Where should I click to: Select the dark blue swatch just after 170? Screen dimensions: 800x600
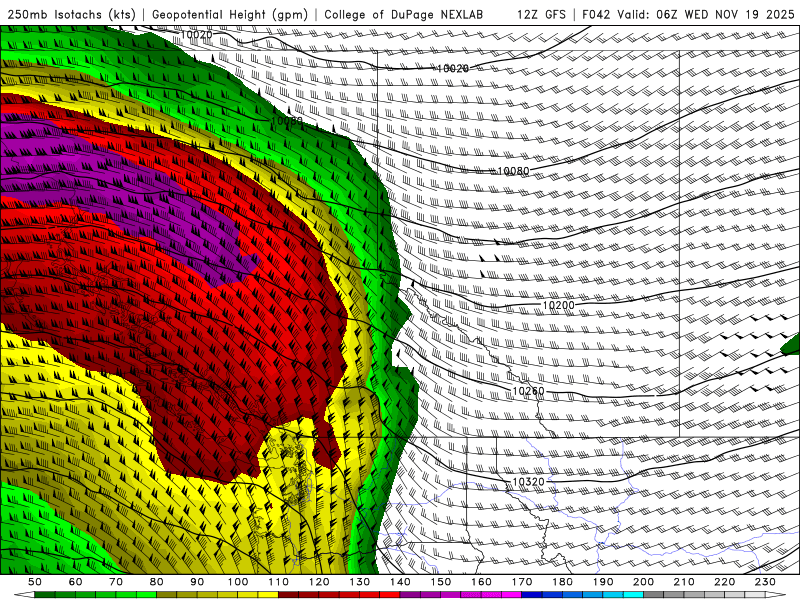pos(532,595)
